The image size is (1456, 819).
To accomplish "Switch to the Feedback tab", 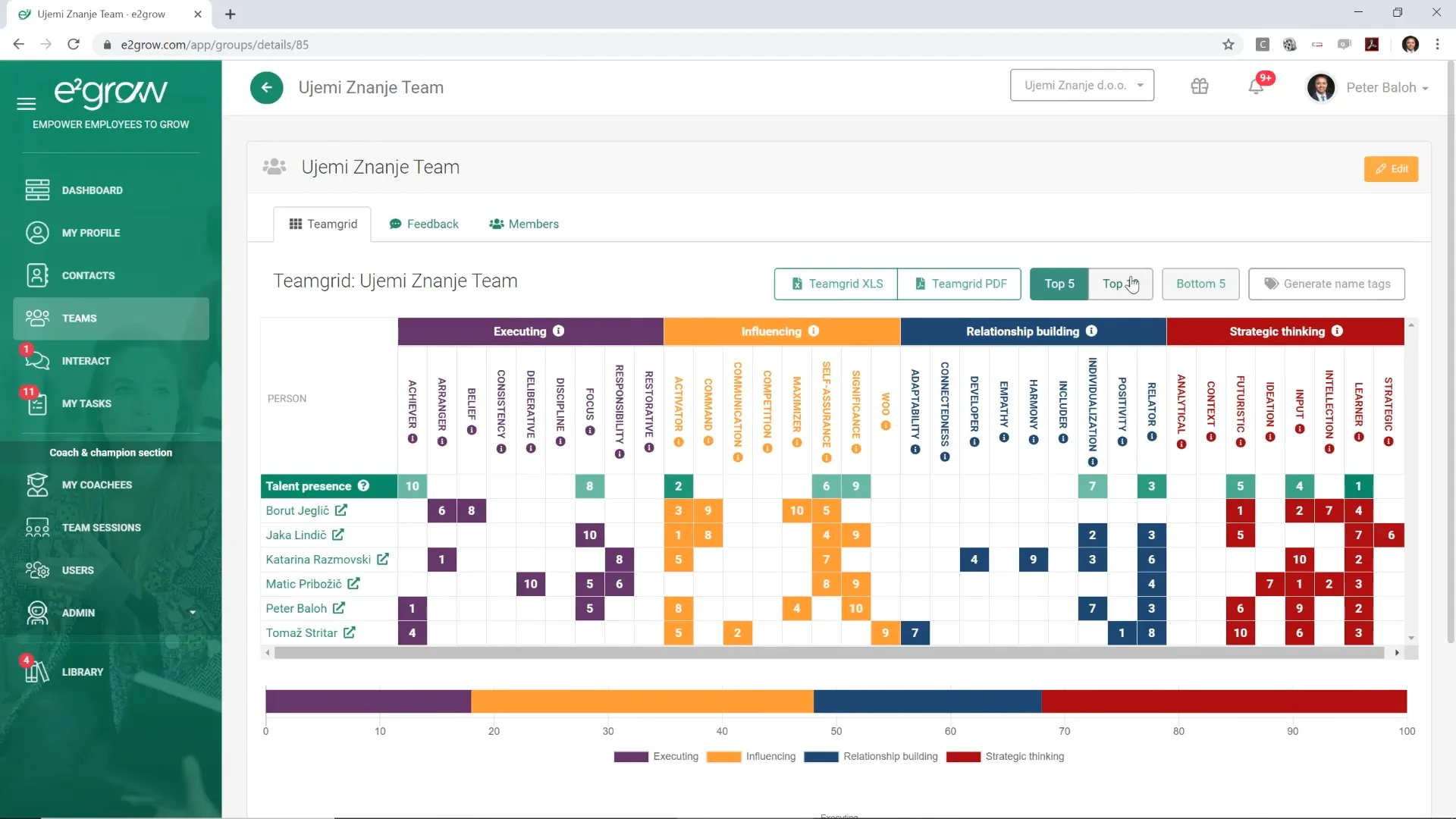I will tap(424, 224).
